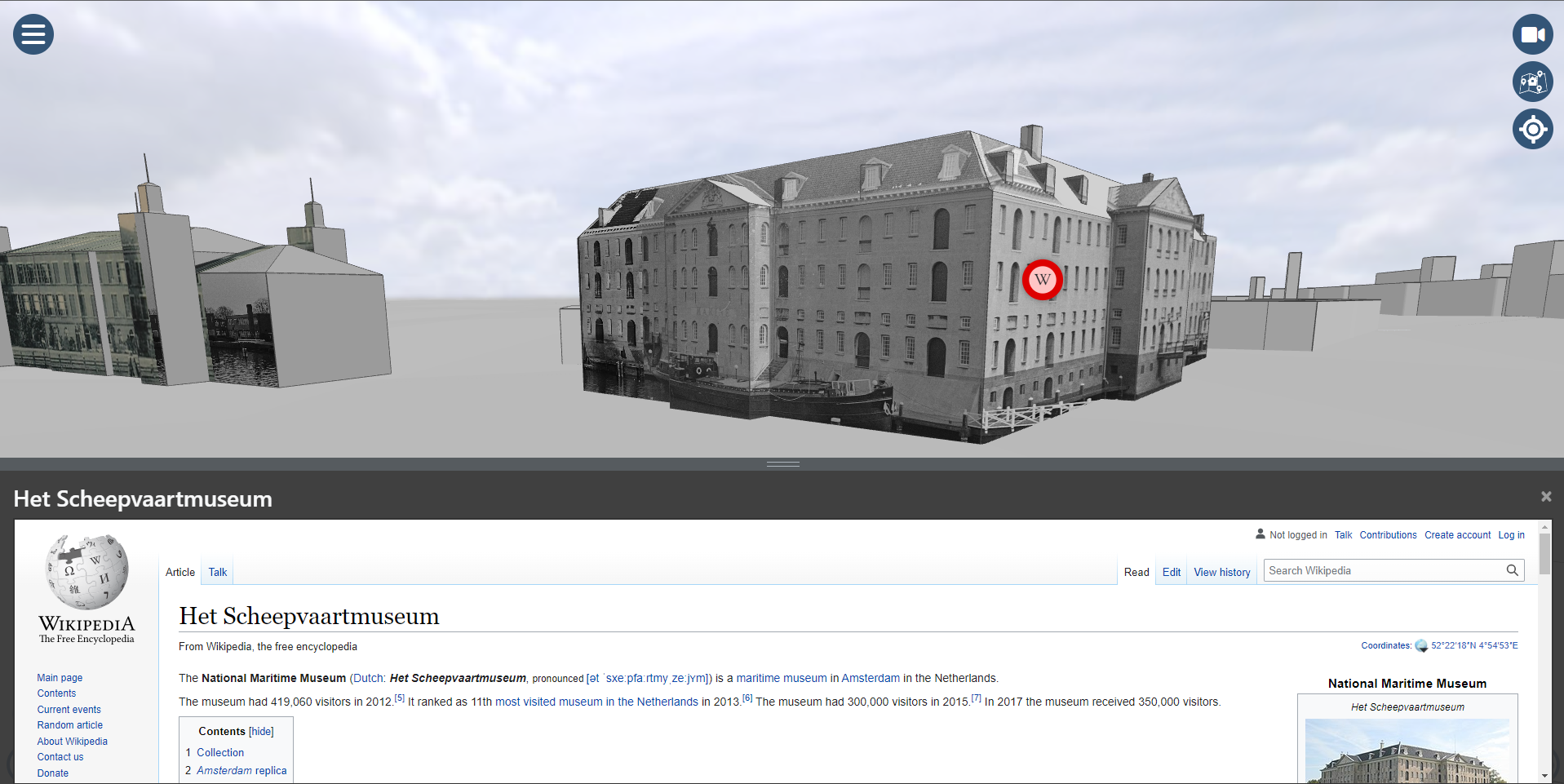Open the Contributions link
Image resolution: width=1564 pixels, height=784 pixels.
click(1388, 535)
